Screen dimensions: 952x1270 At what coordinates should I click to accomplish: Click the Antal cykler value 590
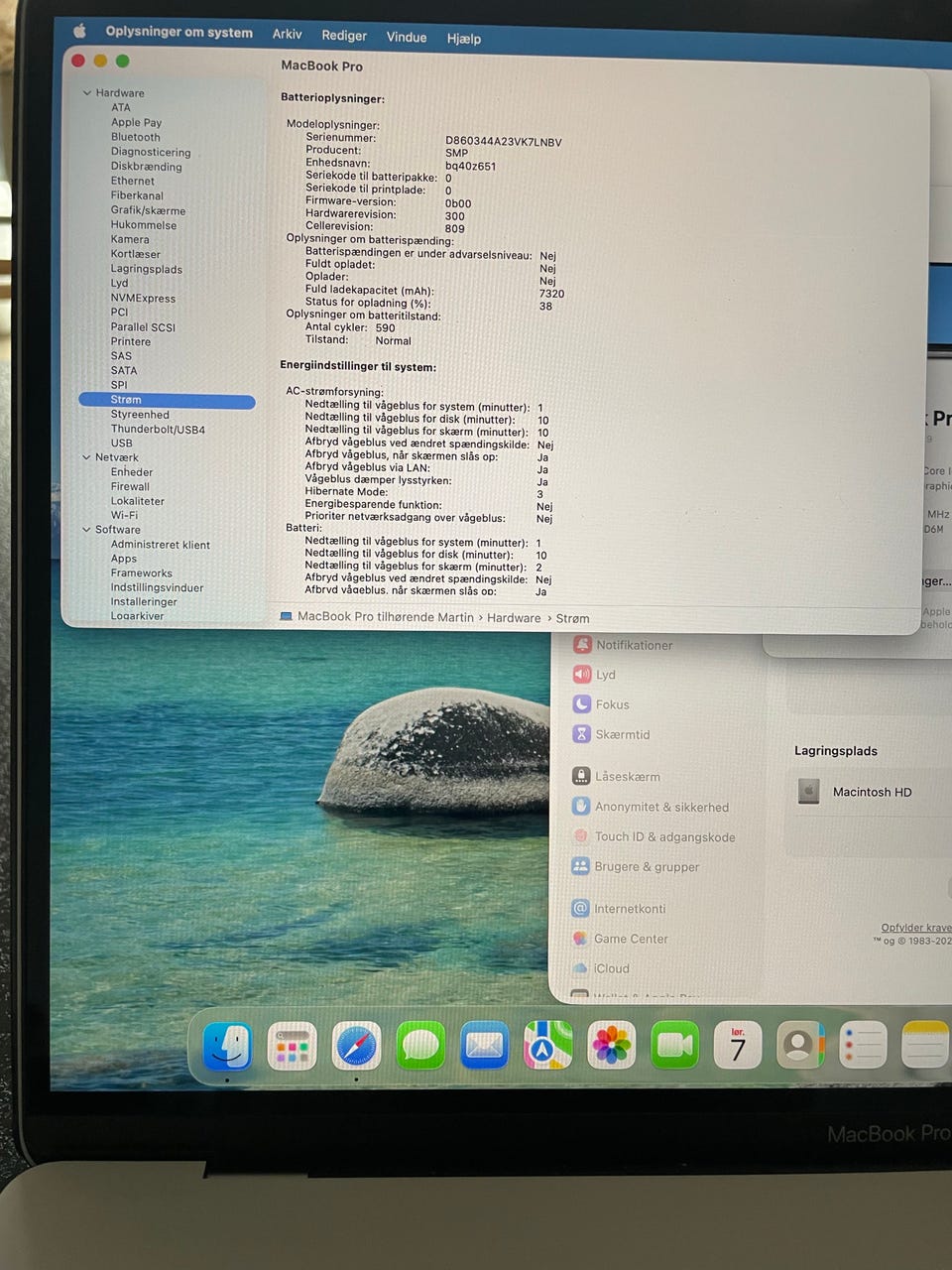pos(386,327)
